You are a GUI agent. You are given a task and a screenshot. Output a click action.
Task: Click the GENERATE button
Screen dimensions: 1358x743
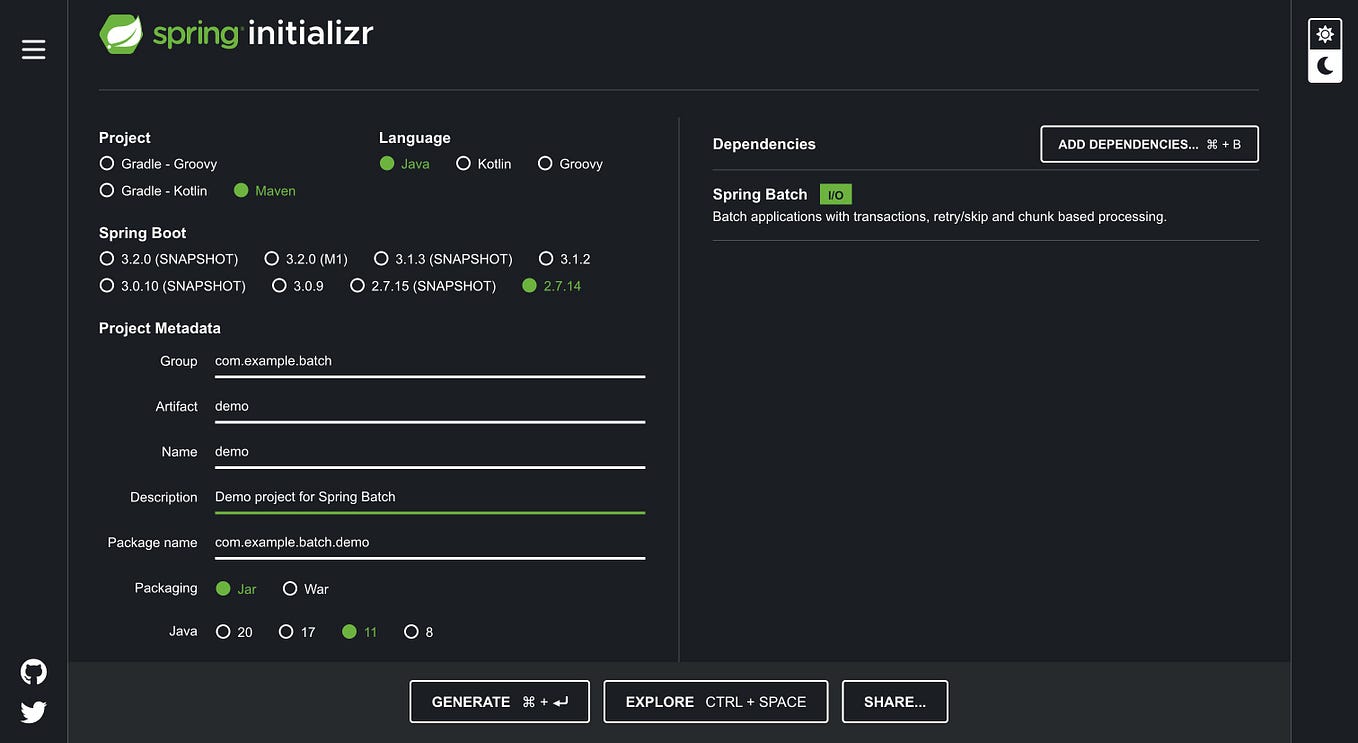[x=499, y=701]
